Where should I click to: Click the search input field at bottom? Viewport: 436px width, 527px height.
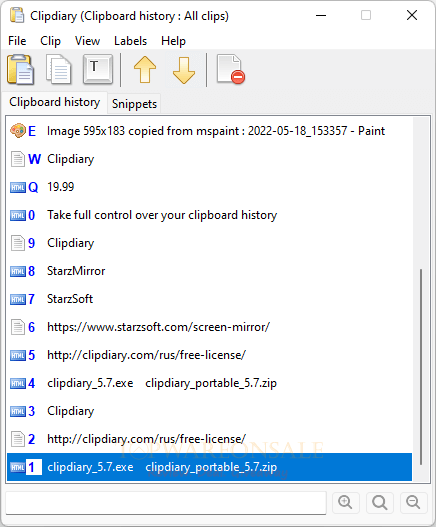166,503
